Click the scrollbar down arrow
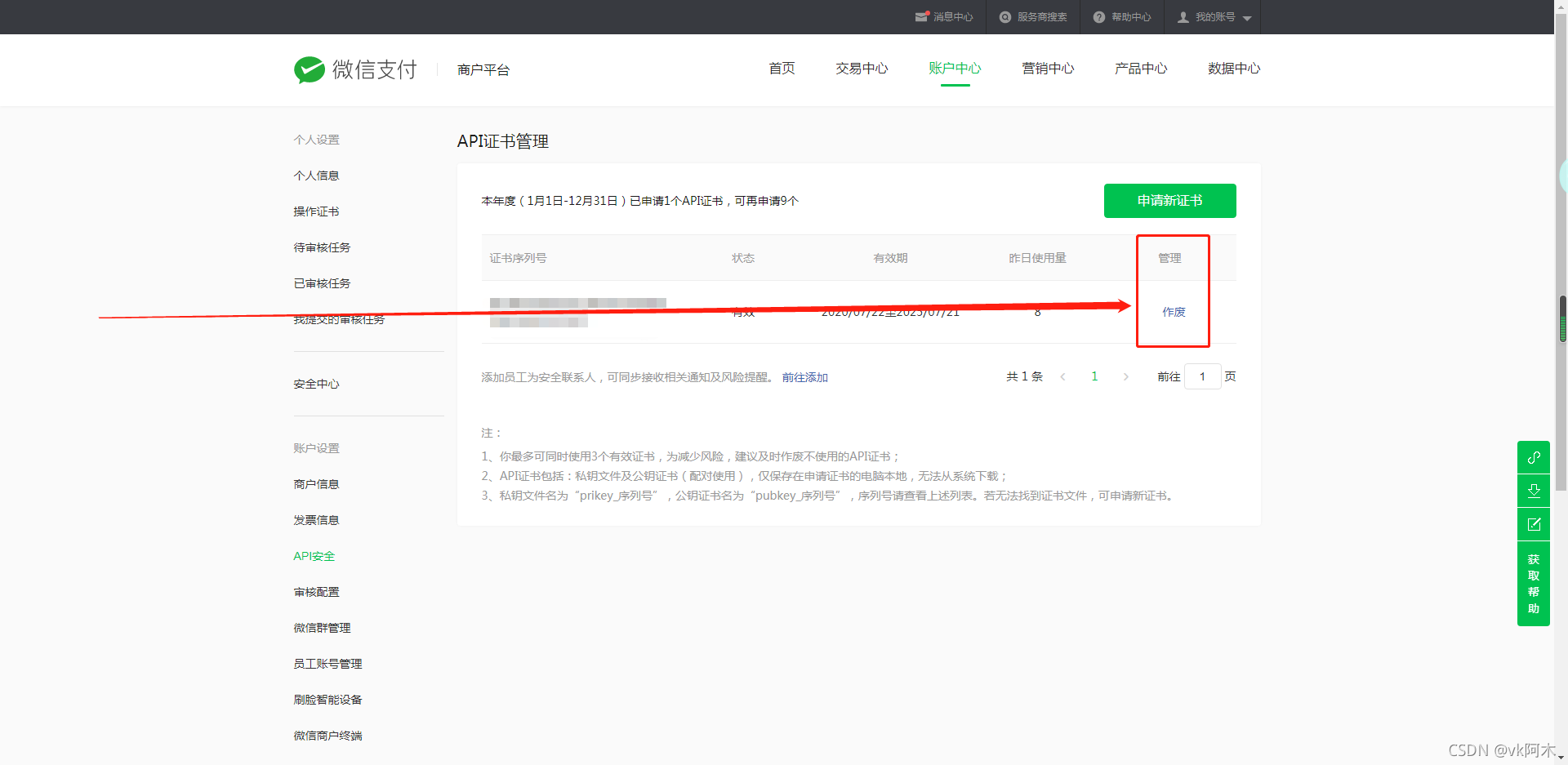Screen dimensions: 1568x765 point(1561,758)
